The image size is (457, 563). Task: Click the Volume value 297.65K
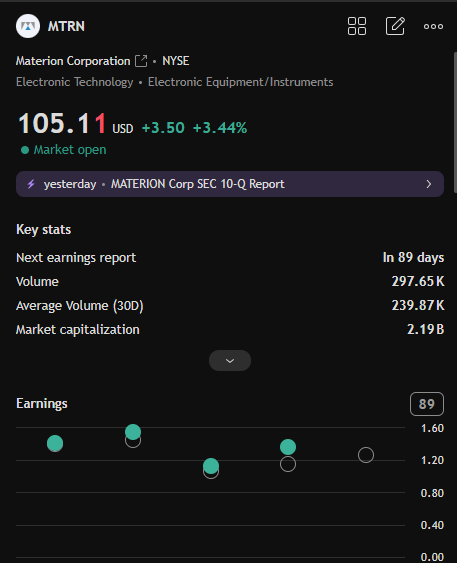[418, 282]
